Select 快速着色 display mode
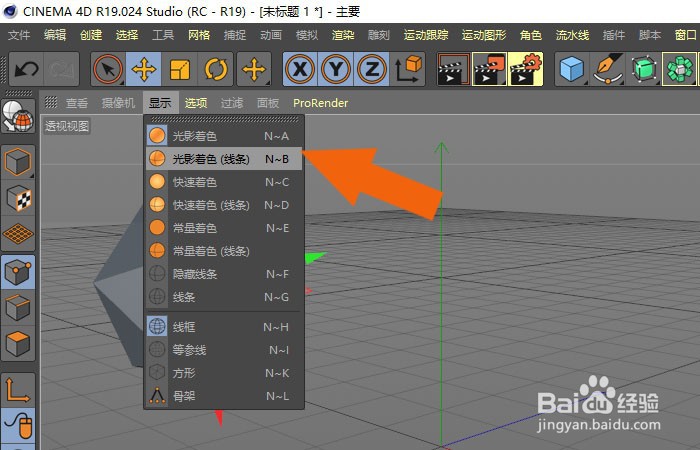The image size is (700, 450). point(224,182)
